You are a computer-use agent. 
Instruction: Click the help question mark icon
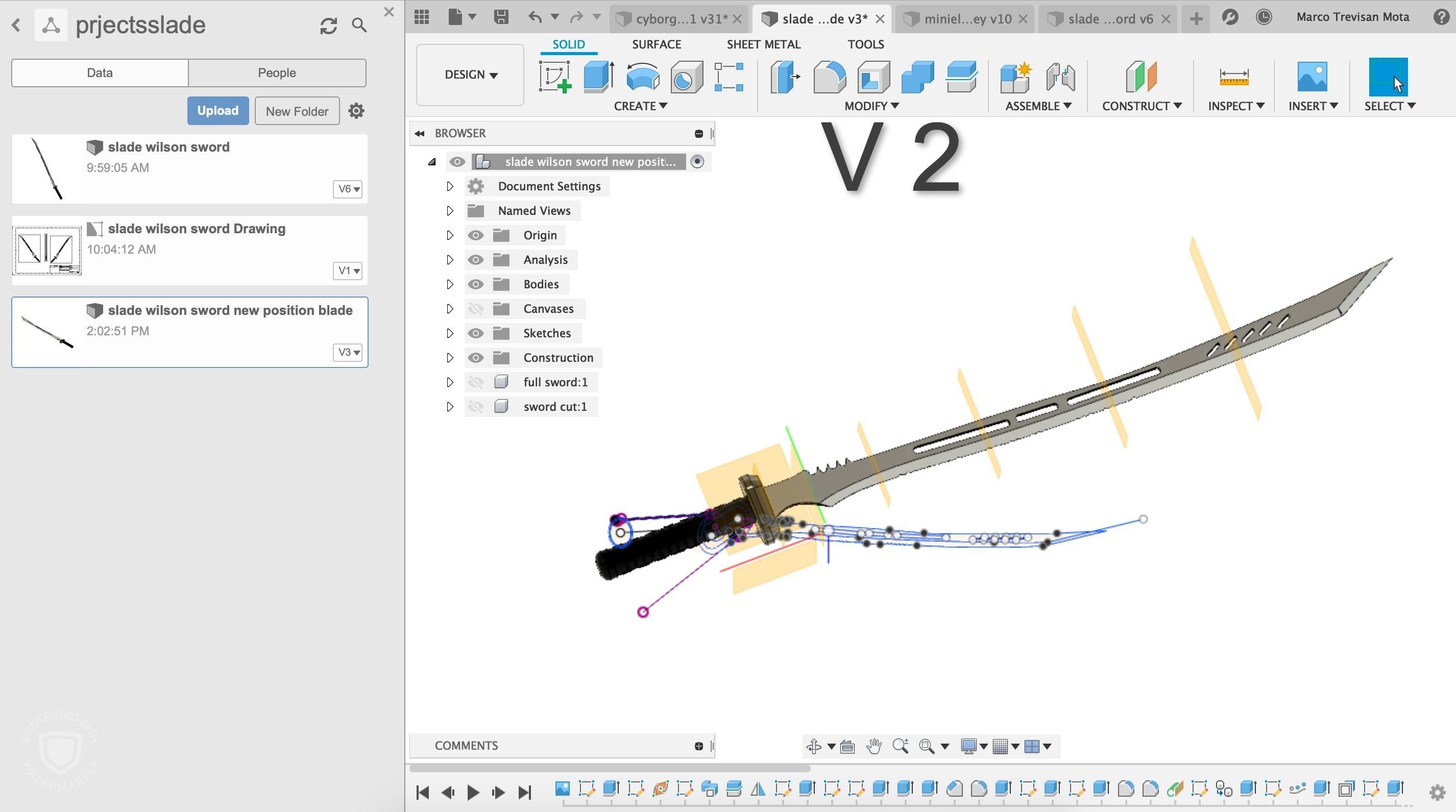1442,17
